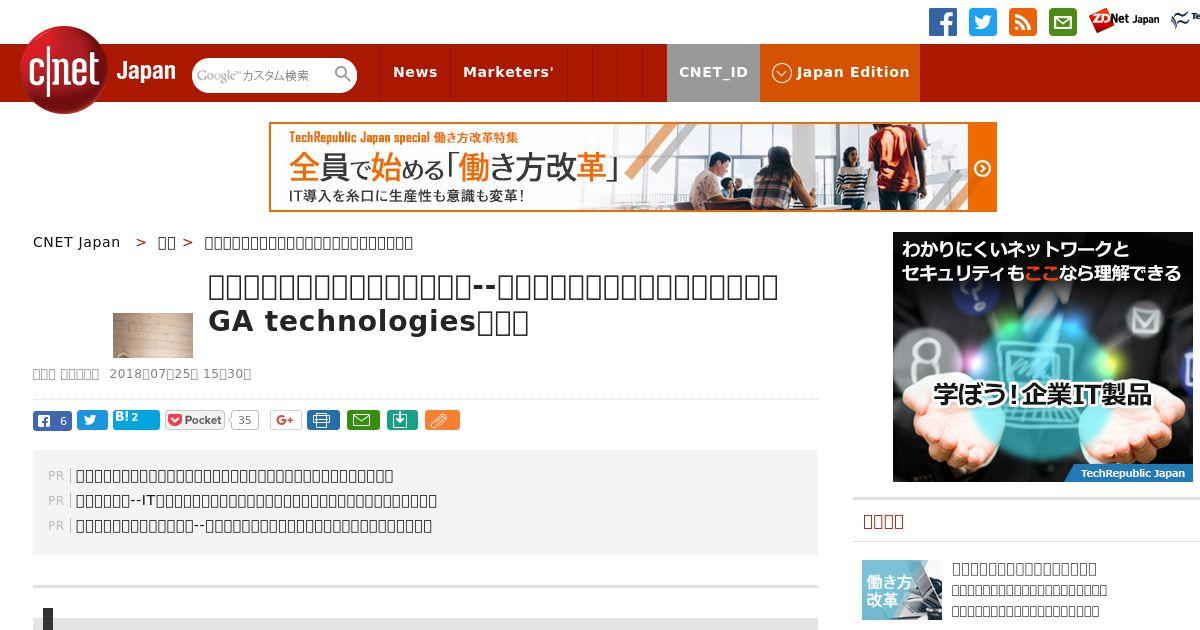The width and height of the screenshot is (1200, 630).
Task: Click the magnifier search icon
Action: tap(343, 74)
